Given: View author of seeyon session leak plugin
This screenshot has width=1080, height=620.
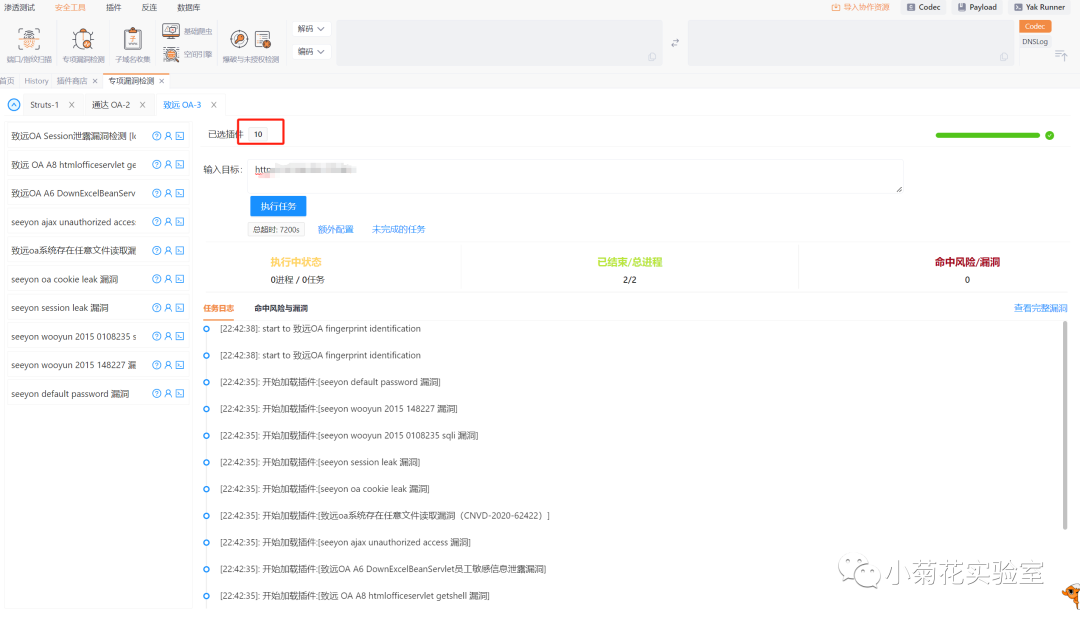Looking at the screenshot, I should [168, 308].
